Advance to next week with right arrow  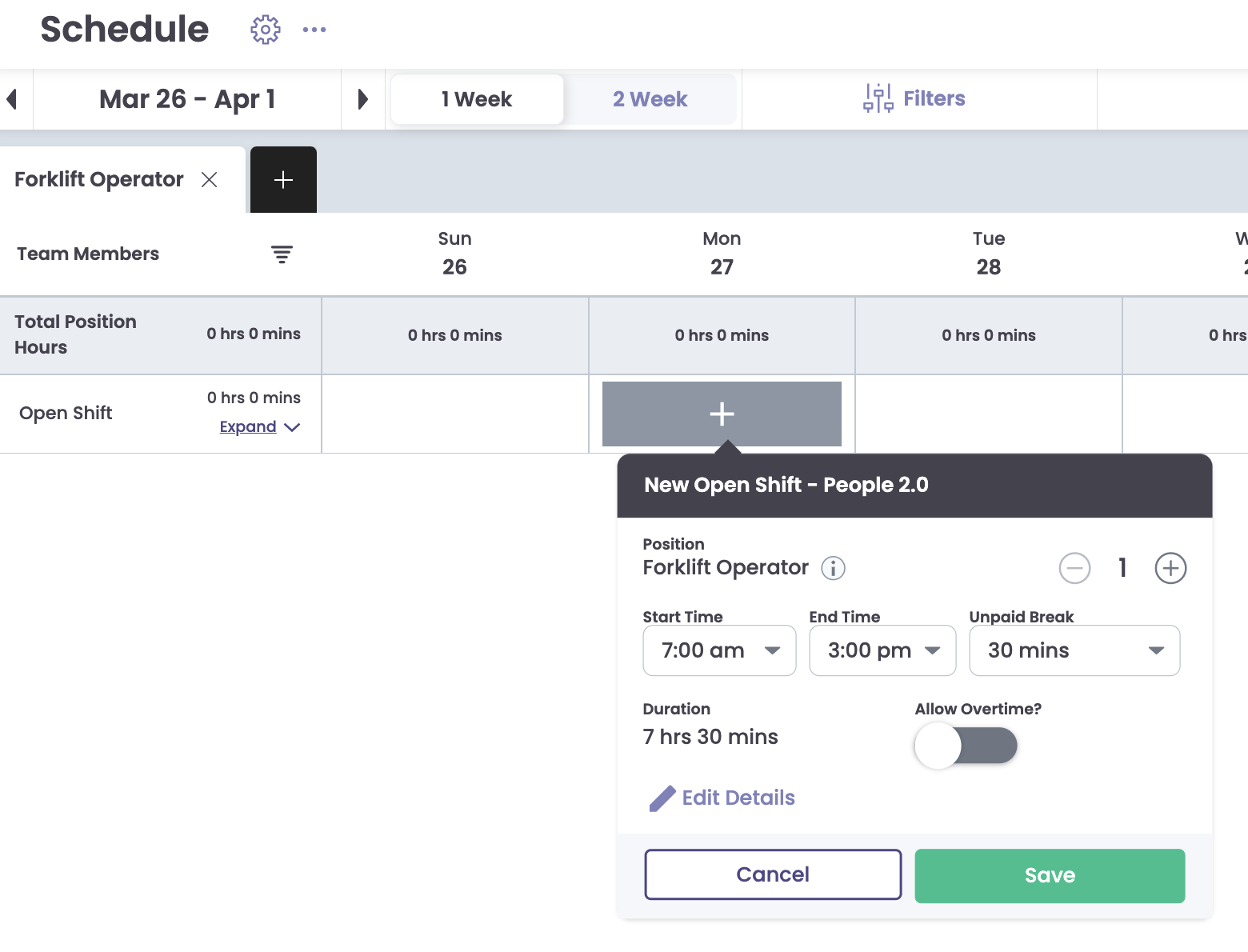click(x=362, y=99)
